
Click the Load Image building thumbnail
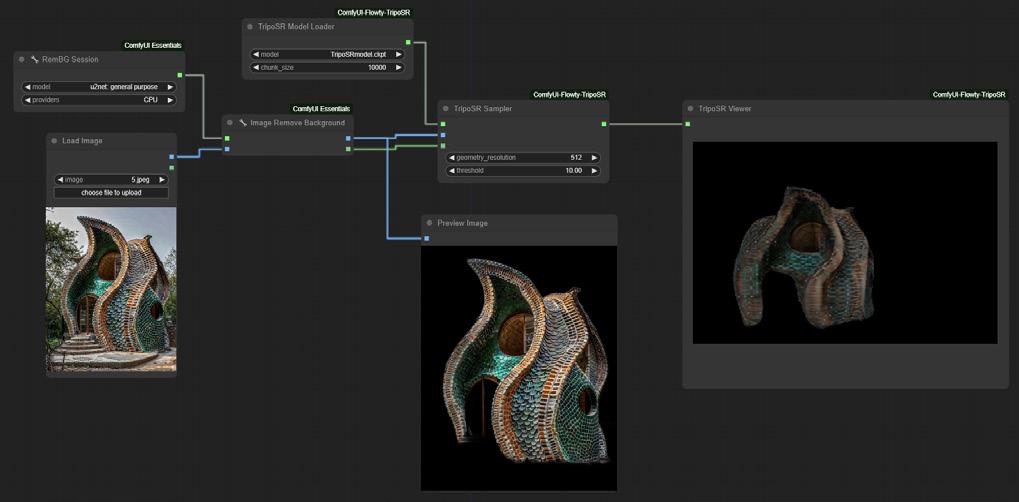pos(111,289)
